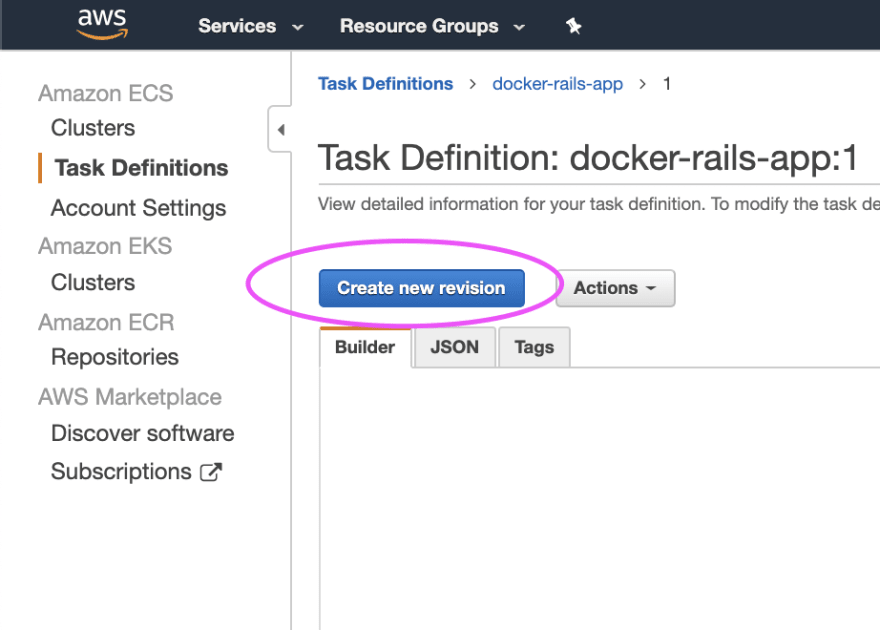Click the 'View detailed information' description text
This screenshot has height=630, width=880.
[x=598, y=204]
